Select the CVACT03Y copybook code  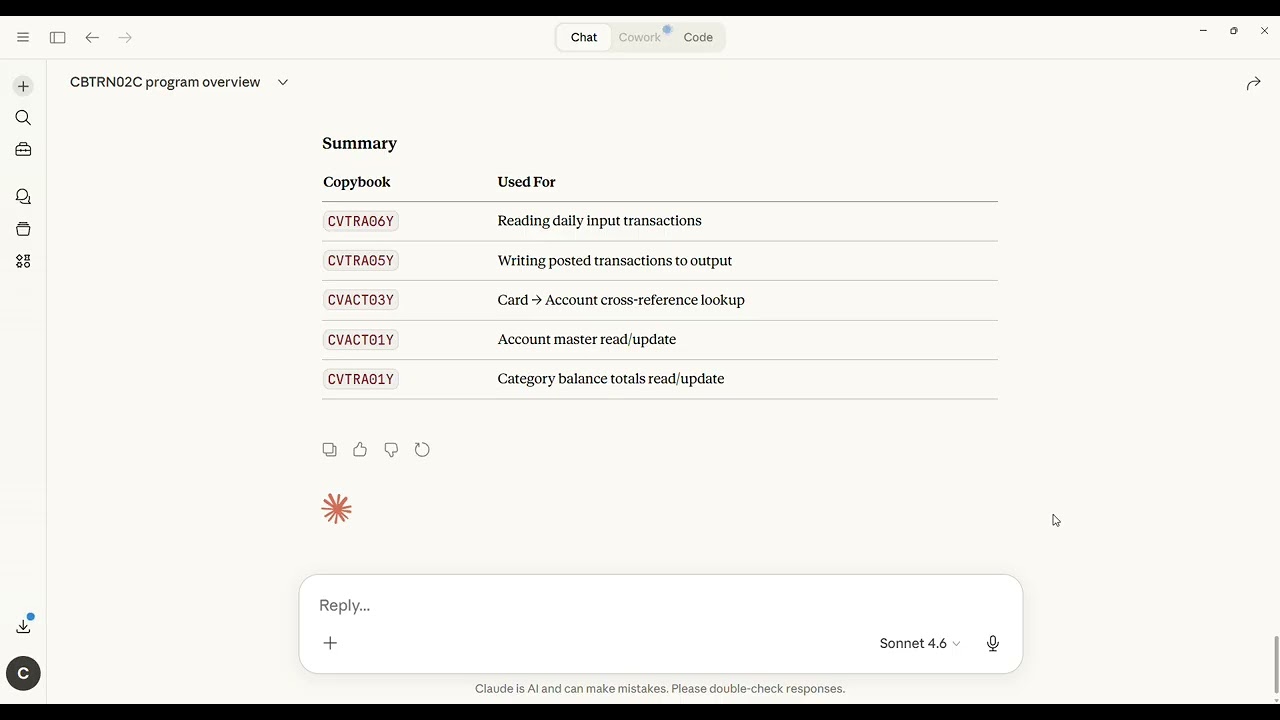(361, 300)
